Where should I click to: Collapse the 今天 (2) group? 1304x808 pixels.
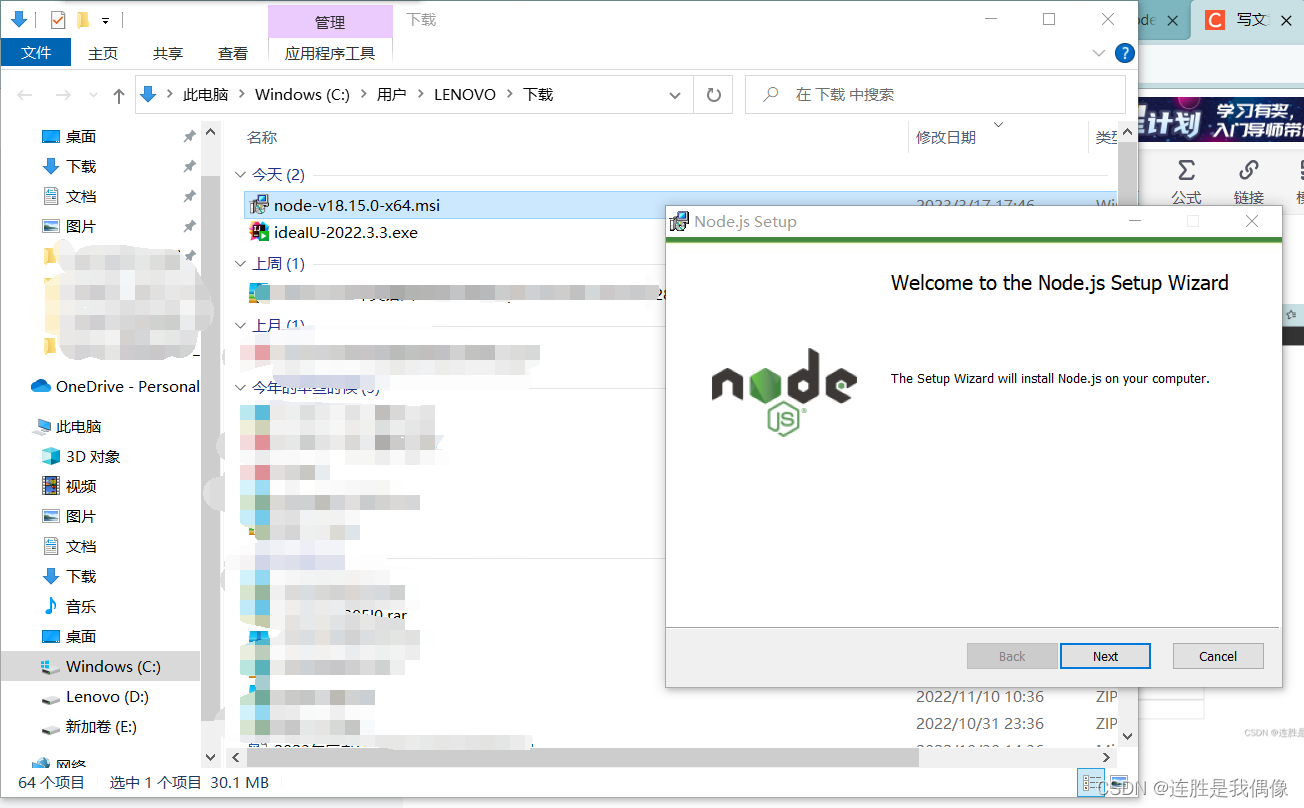coord(240,175)
